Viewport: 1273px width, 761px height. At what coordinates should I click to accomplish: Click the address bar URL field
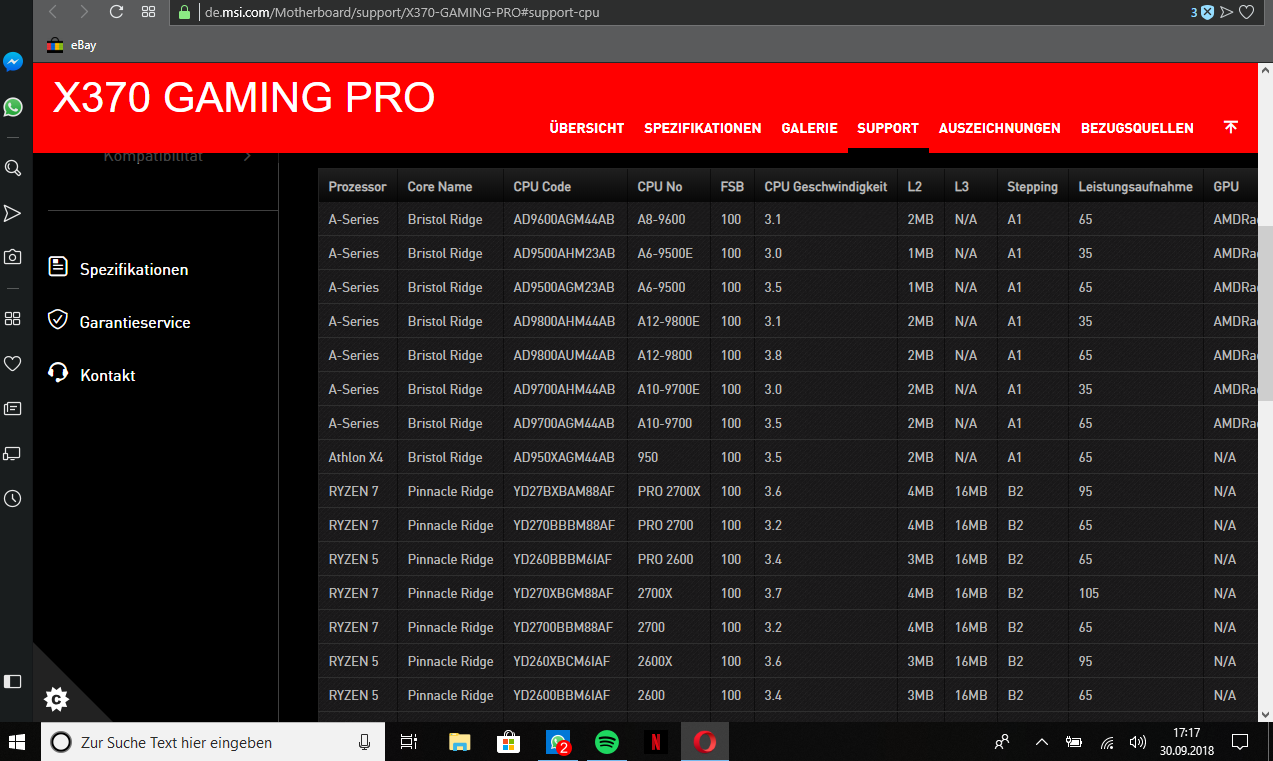tap(680, 13)
